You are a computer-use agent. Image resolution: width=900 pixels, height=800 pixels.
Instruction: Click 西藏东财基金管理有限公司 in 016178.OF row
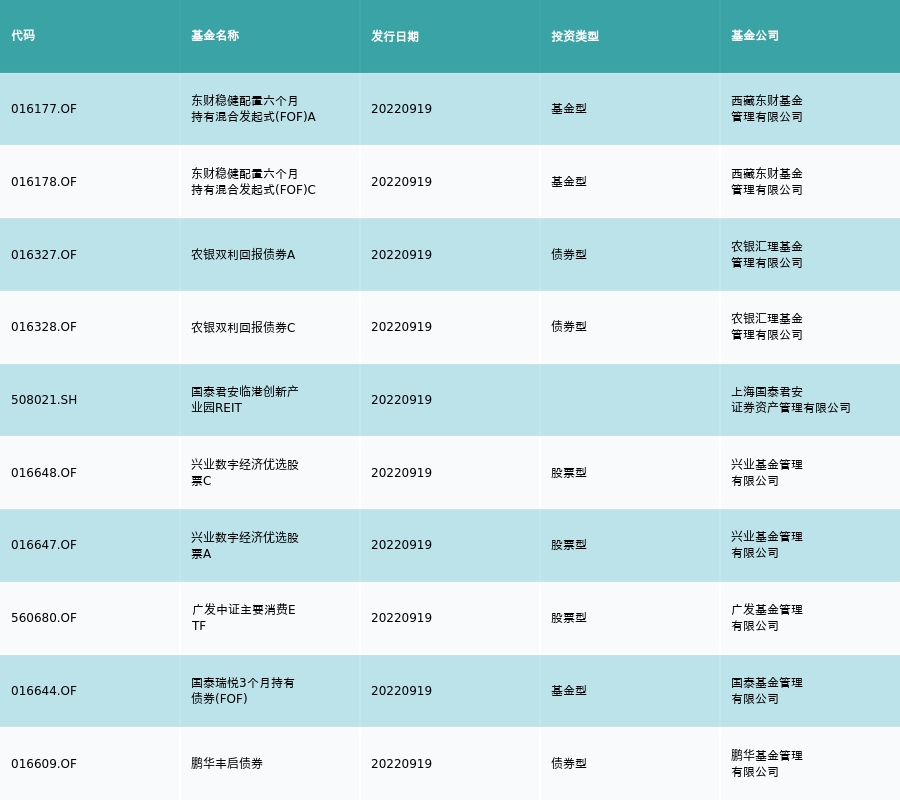click(767, 181)
